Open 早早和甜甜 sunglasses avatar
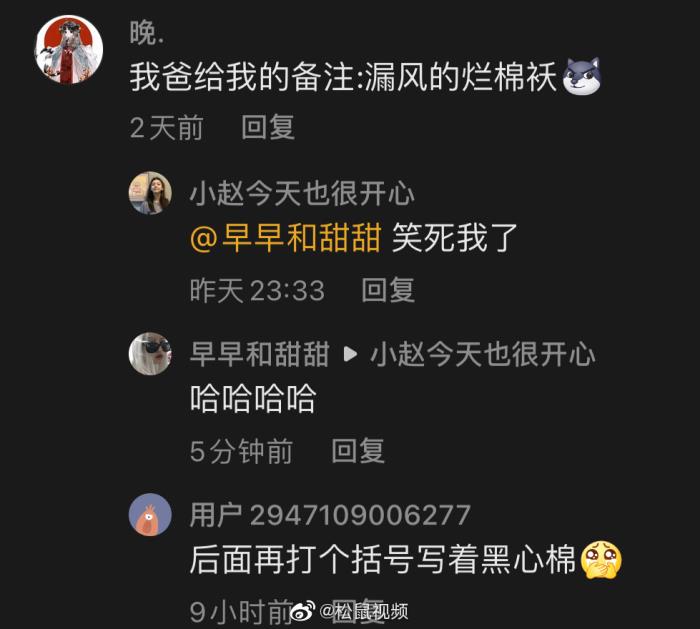700x629 pixels. click(x=150, y=354)
